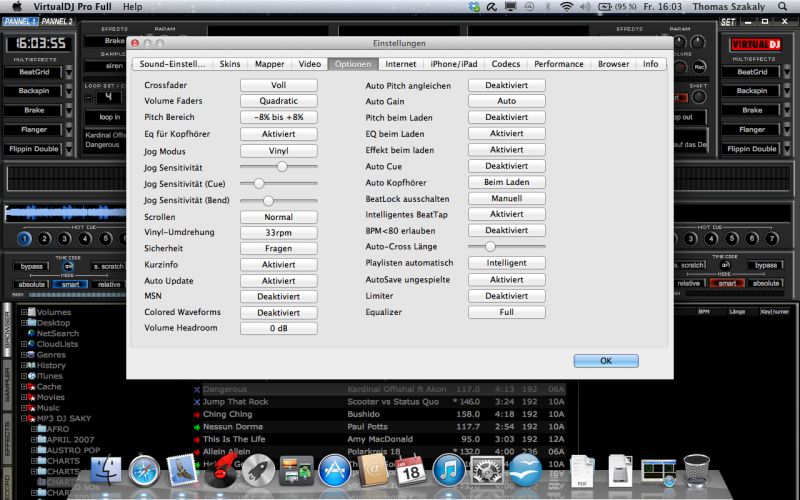
Task: Select hot cue 7 on right deck
Action: pyautogui.click(x=772, y=238)
